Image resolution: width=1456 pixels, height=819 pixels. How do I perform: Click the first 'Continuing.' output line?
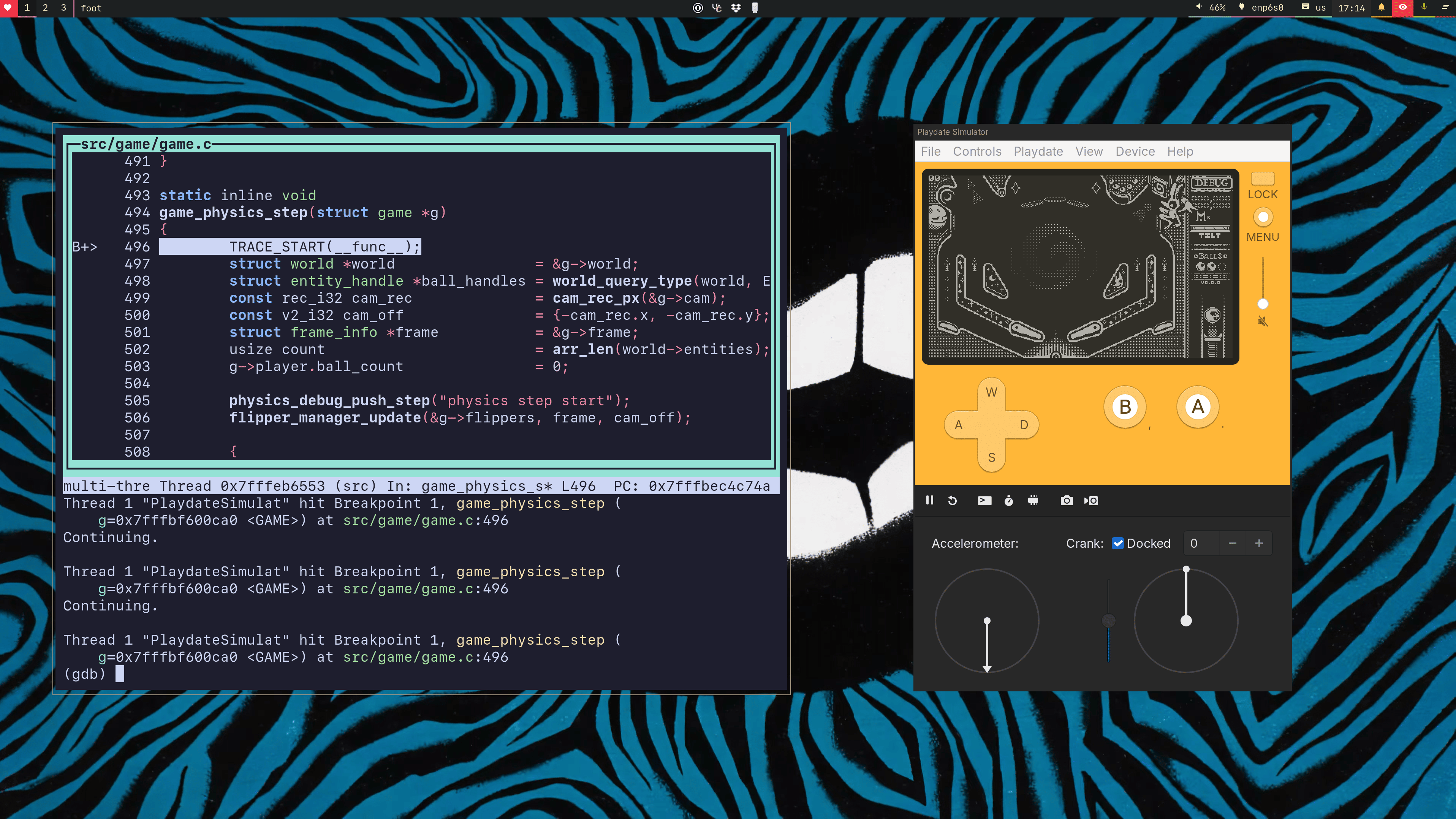tap(110, 538)
